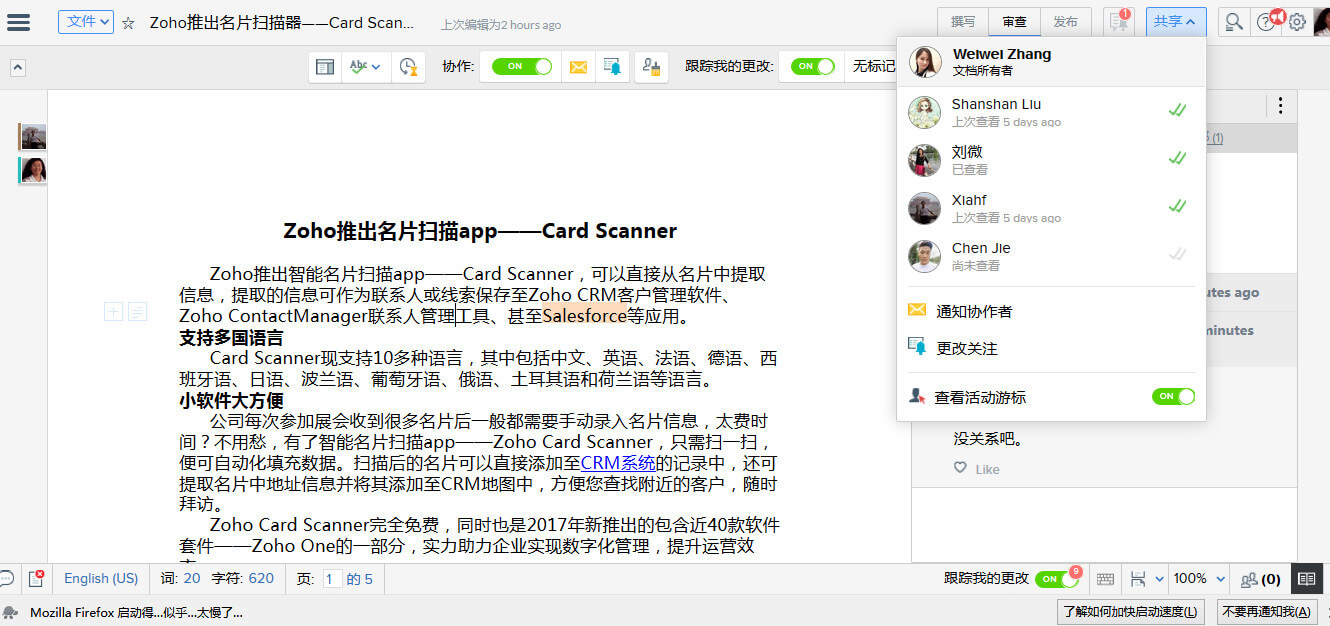Screen dimensions: 1330x626
Task: Open the user profile avatar at top right
Action: tap(1321, 21)
